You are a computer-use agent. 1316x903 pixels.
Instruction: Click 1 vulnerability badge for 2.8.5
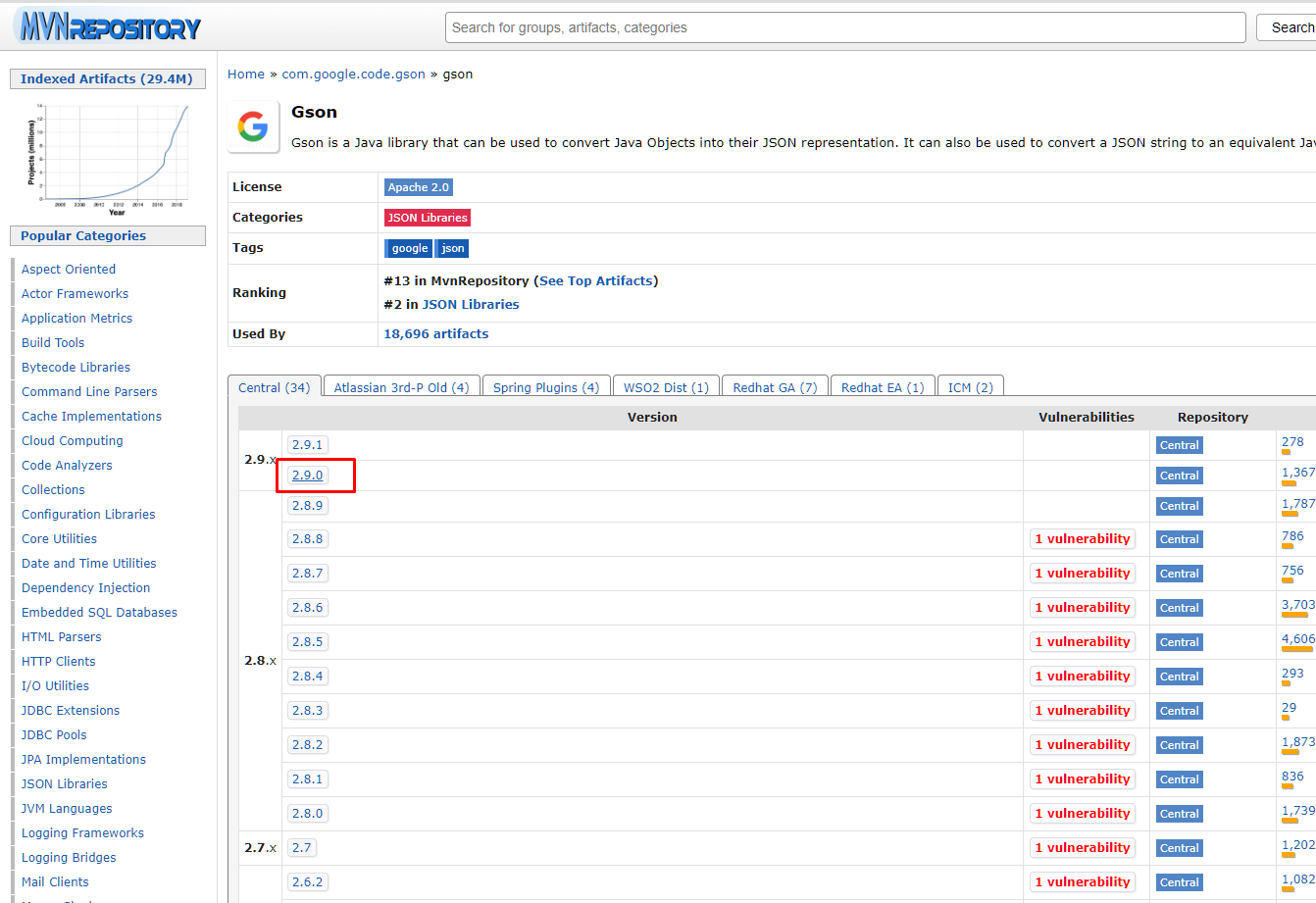click(1083, 642)
